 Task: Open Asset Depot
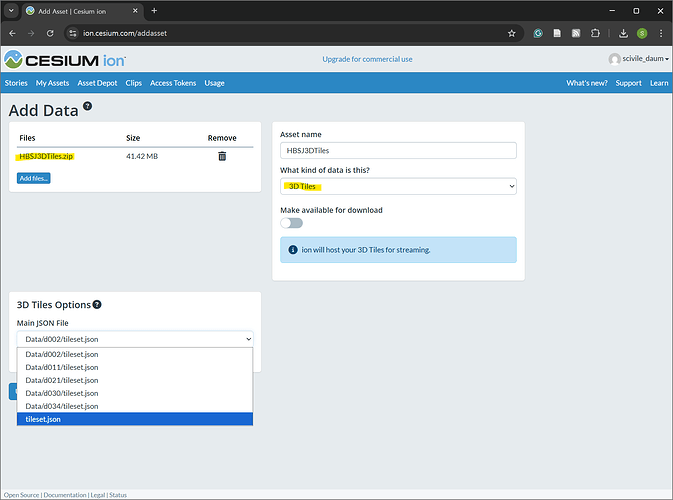tap(97, 83)
